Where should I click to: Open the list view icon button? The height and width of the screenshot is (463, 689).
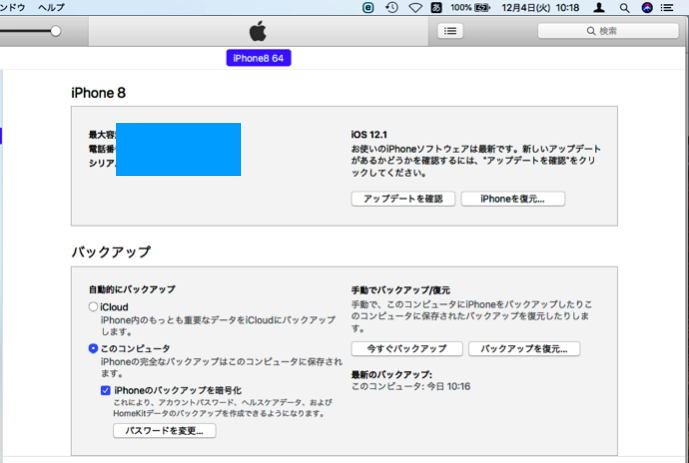coord(450,31)
